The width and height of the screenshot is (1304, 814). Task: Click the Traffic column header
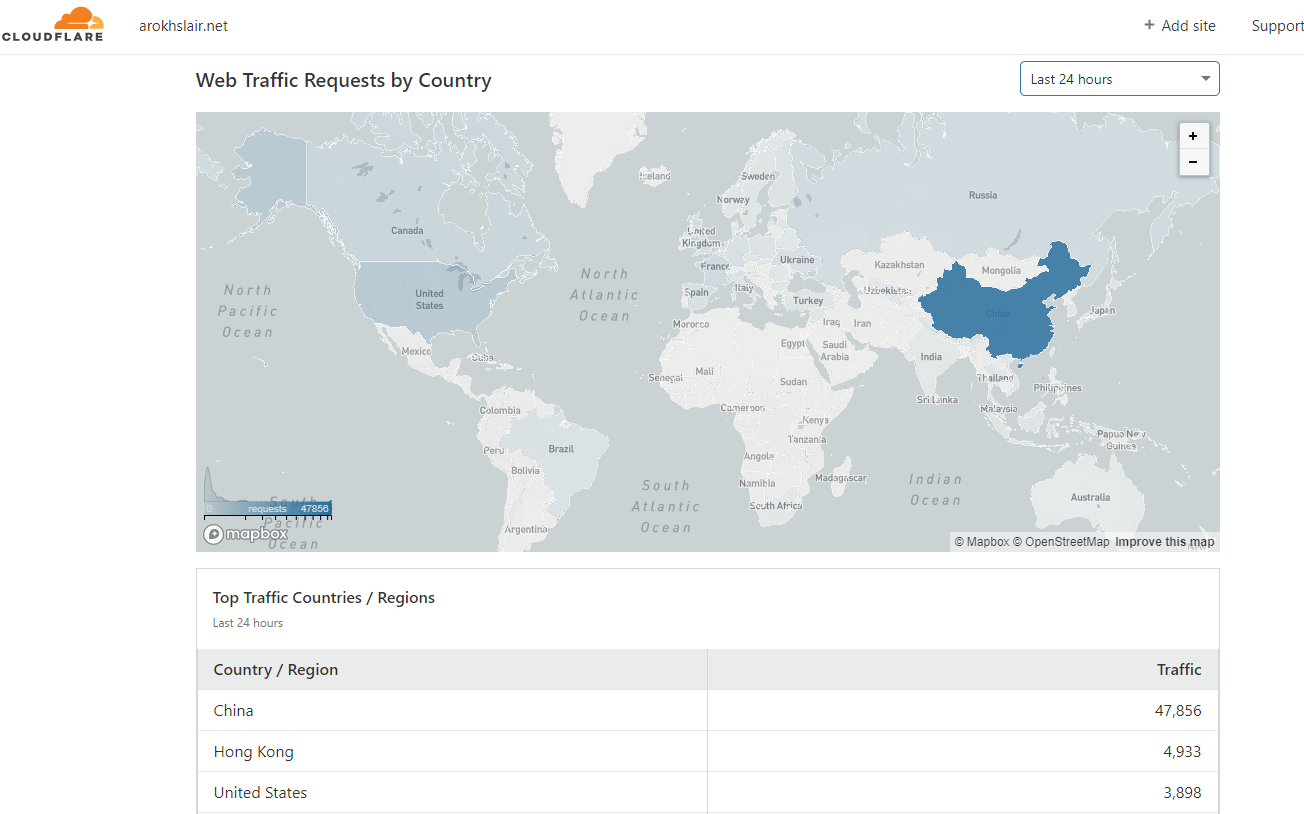click(x=1178, y=670)
